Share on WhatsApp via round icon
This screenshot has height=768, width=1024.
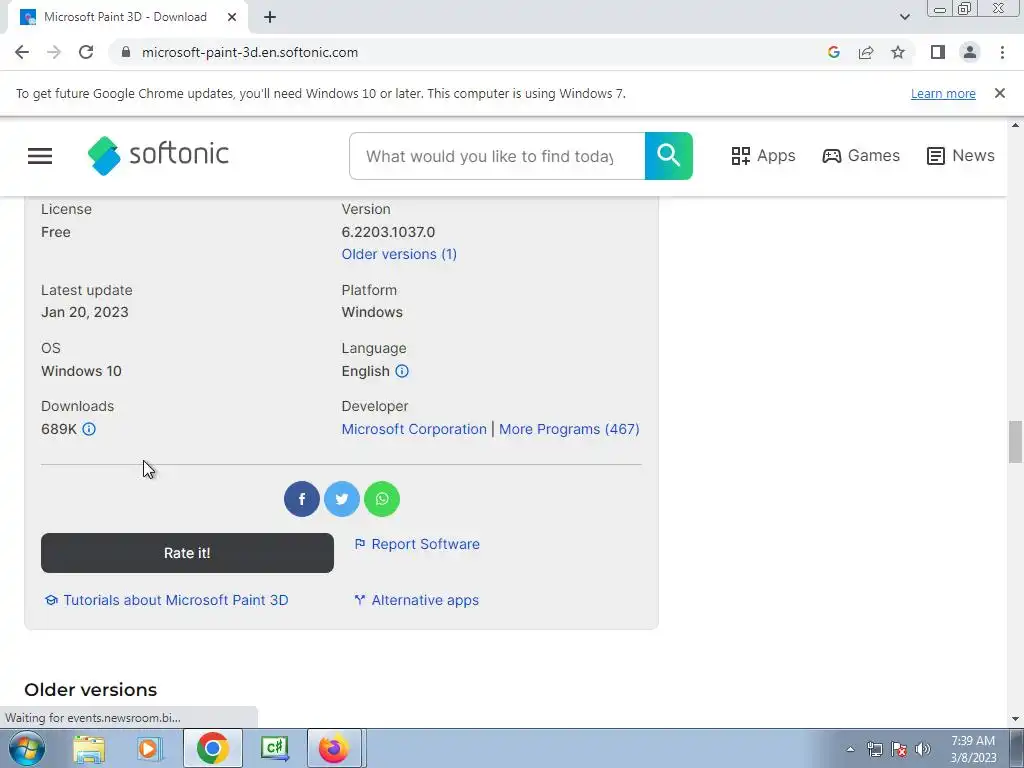pos(382,499)
